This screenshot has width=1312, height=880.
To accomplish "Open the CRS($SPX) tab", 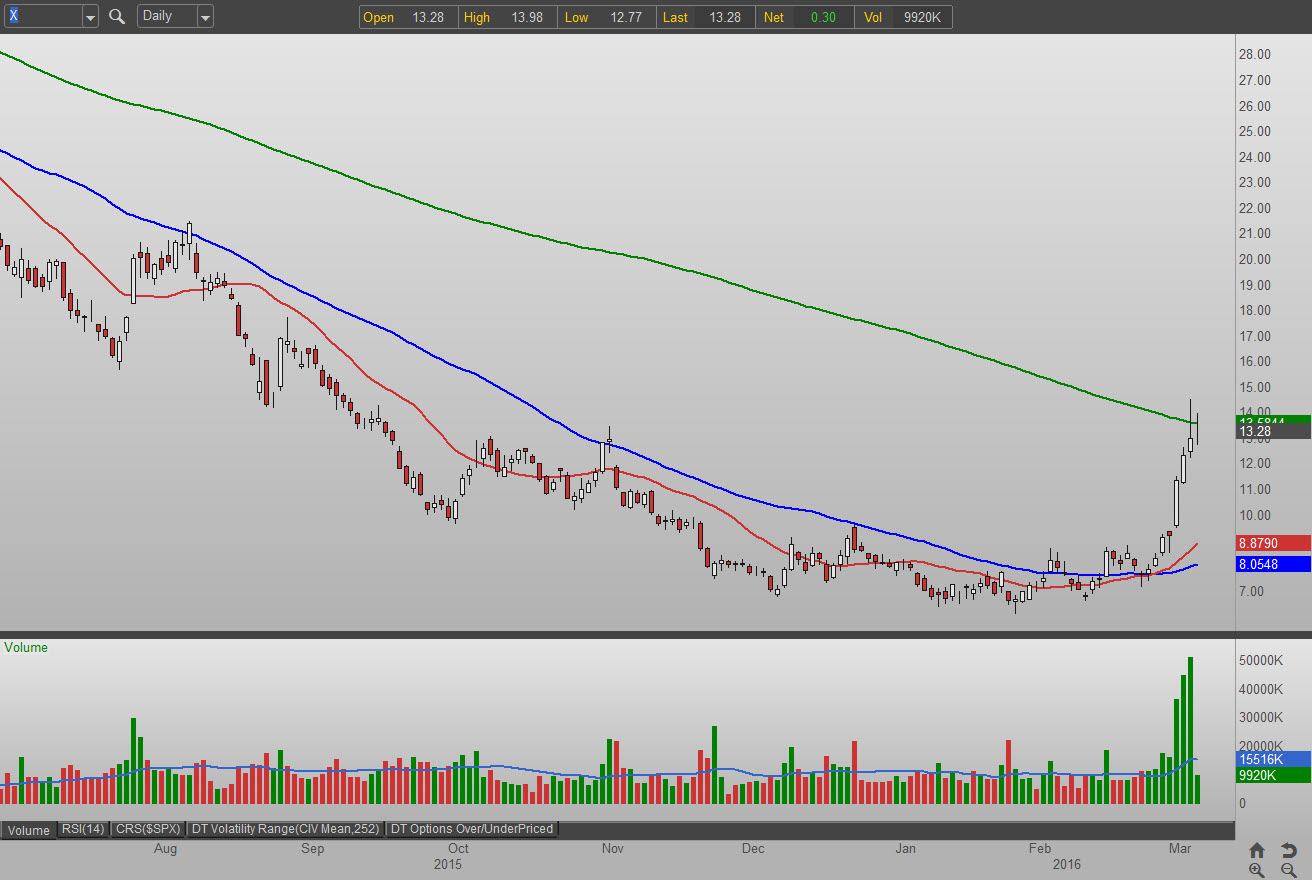I will coord(147,829).
